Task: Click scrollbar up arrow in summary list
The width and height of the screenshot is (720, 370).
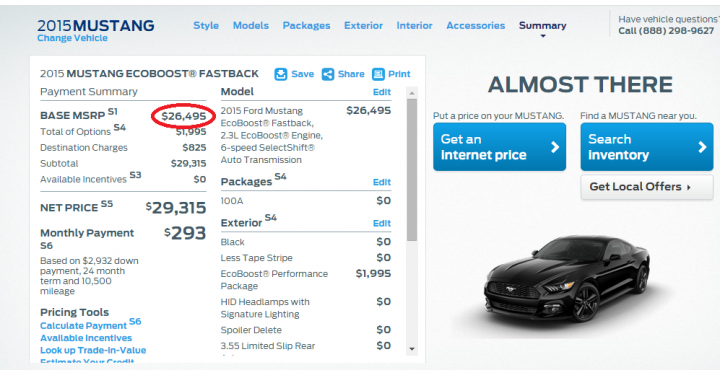Action: (x=412, y=93)
